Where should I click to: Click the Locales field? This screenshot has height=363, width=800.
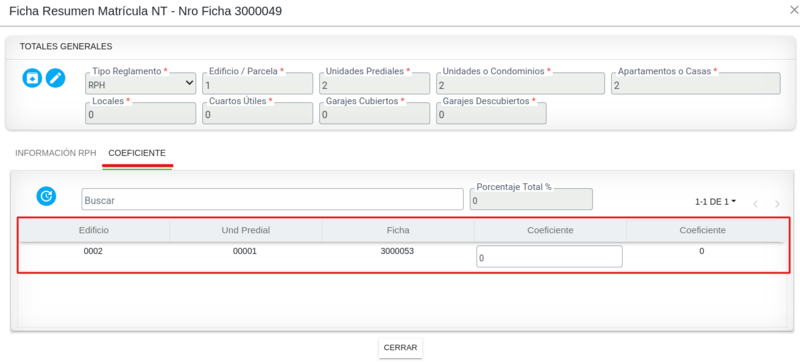point(140,113)
